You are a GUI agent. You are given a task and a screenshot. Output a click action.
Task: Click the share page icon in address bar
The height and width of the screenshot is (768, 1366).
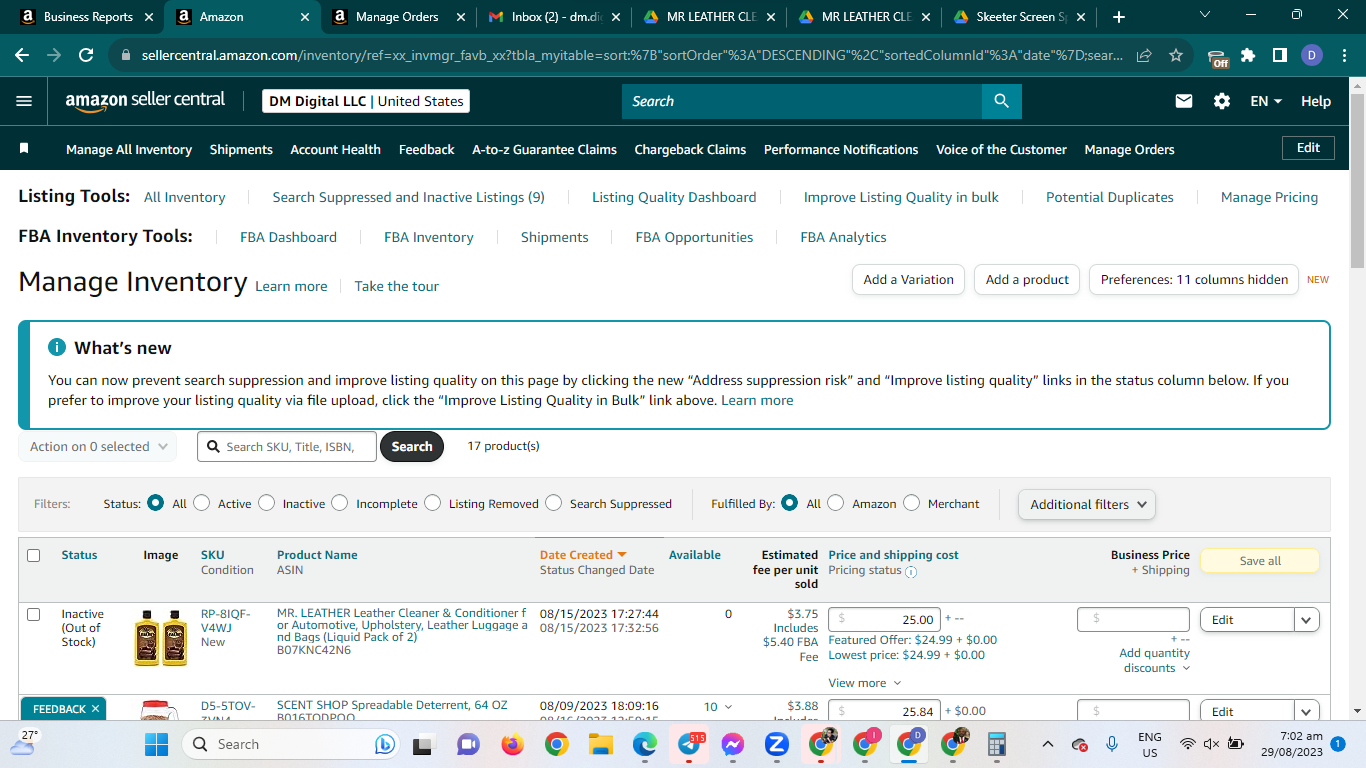click(1144, 56)
